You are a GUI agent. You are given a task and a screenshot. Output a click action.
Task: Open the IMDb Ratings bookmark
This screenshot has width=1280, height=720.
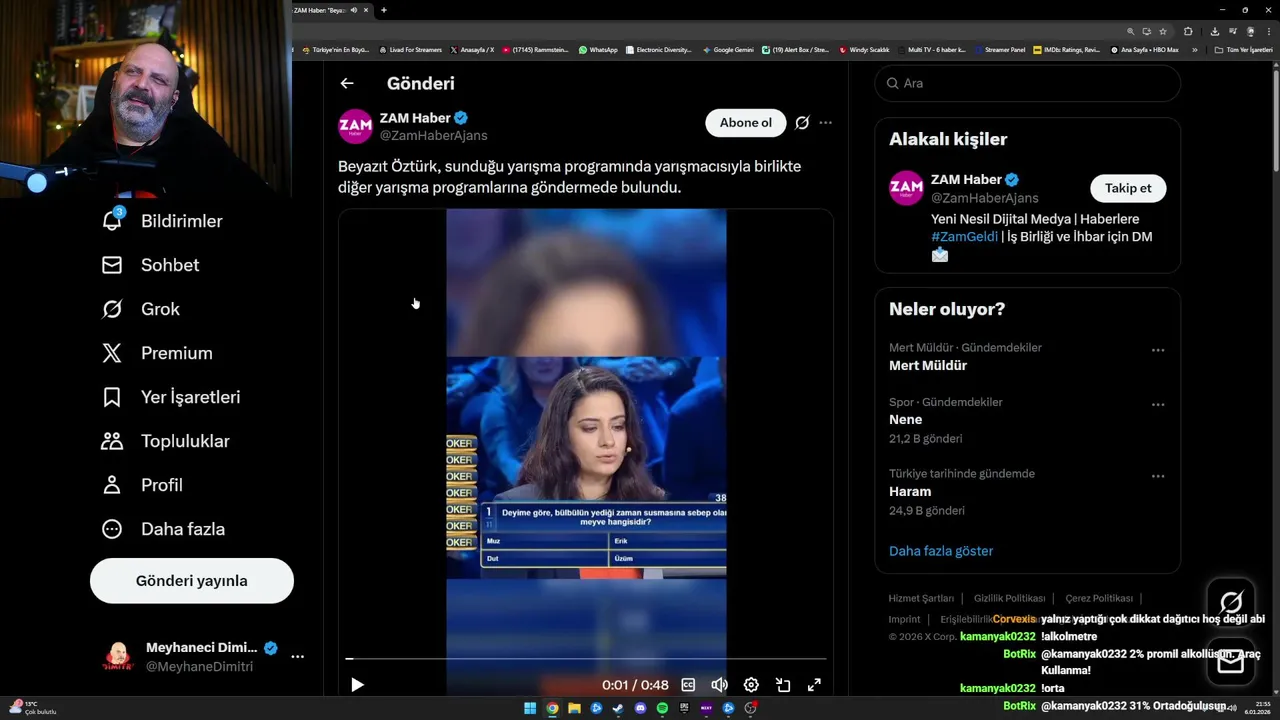pos(1067,49)
